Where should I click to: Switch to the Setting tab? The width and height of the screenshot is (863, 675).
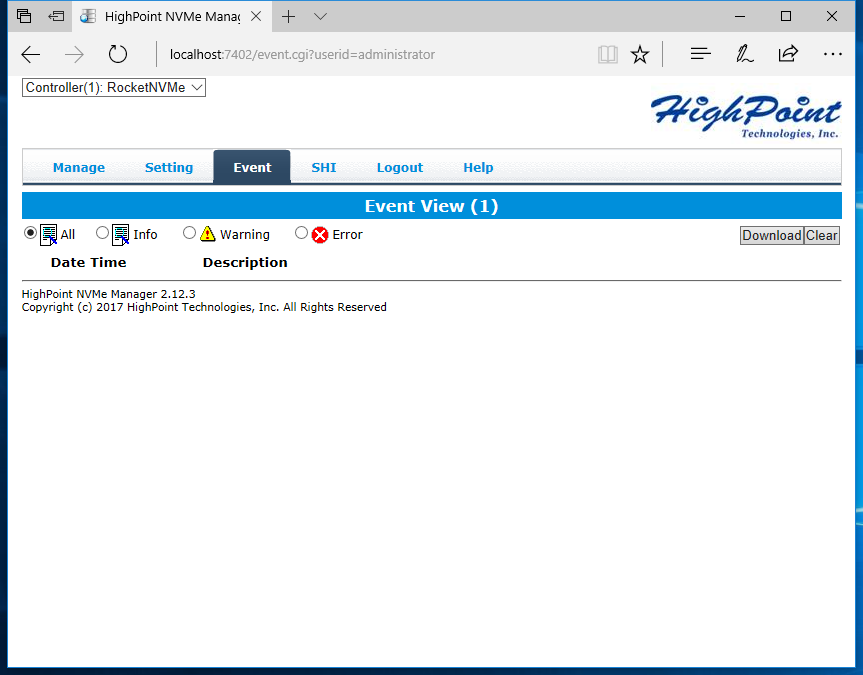(x=169, y=167)
